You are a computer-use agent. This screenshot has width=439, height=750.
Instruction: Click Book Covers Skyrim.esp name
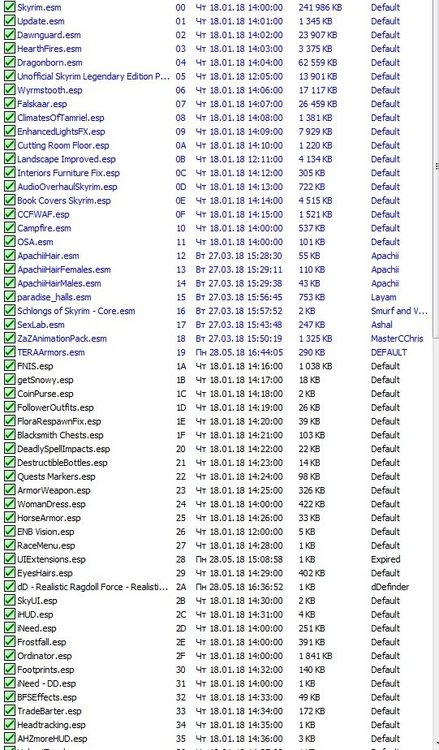[64, 200]
